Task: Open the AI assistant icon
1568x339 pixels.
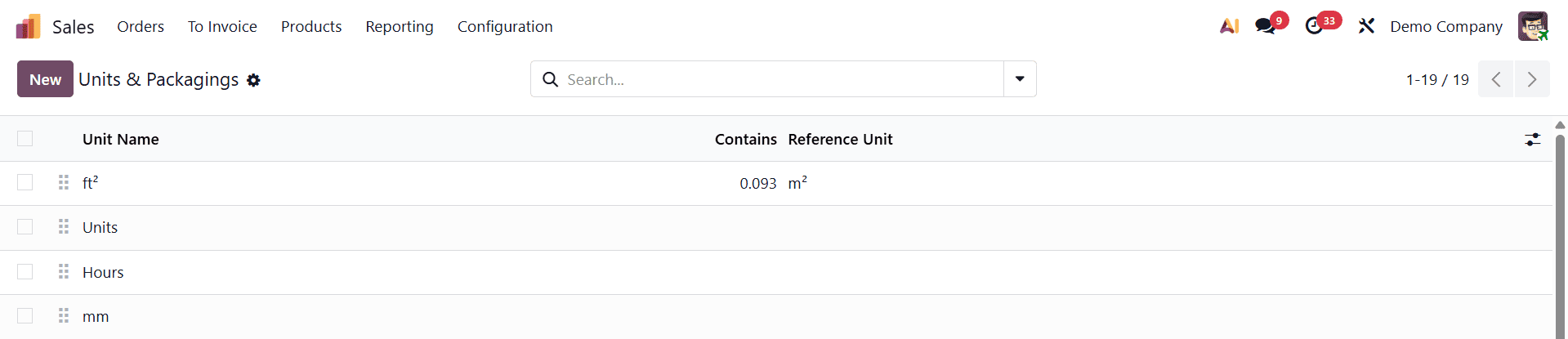Action: coord(1229,26)
